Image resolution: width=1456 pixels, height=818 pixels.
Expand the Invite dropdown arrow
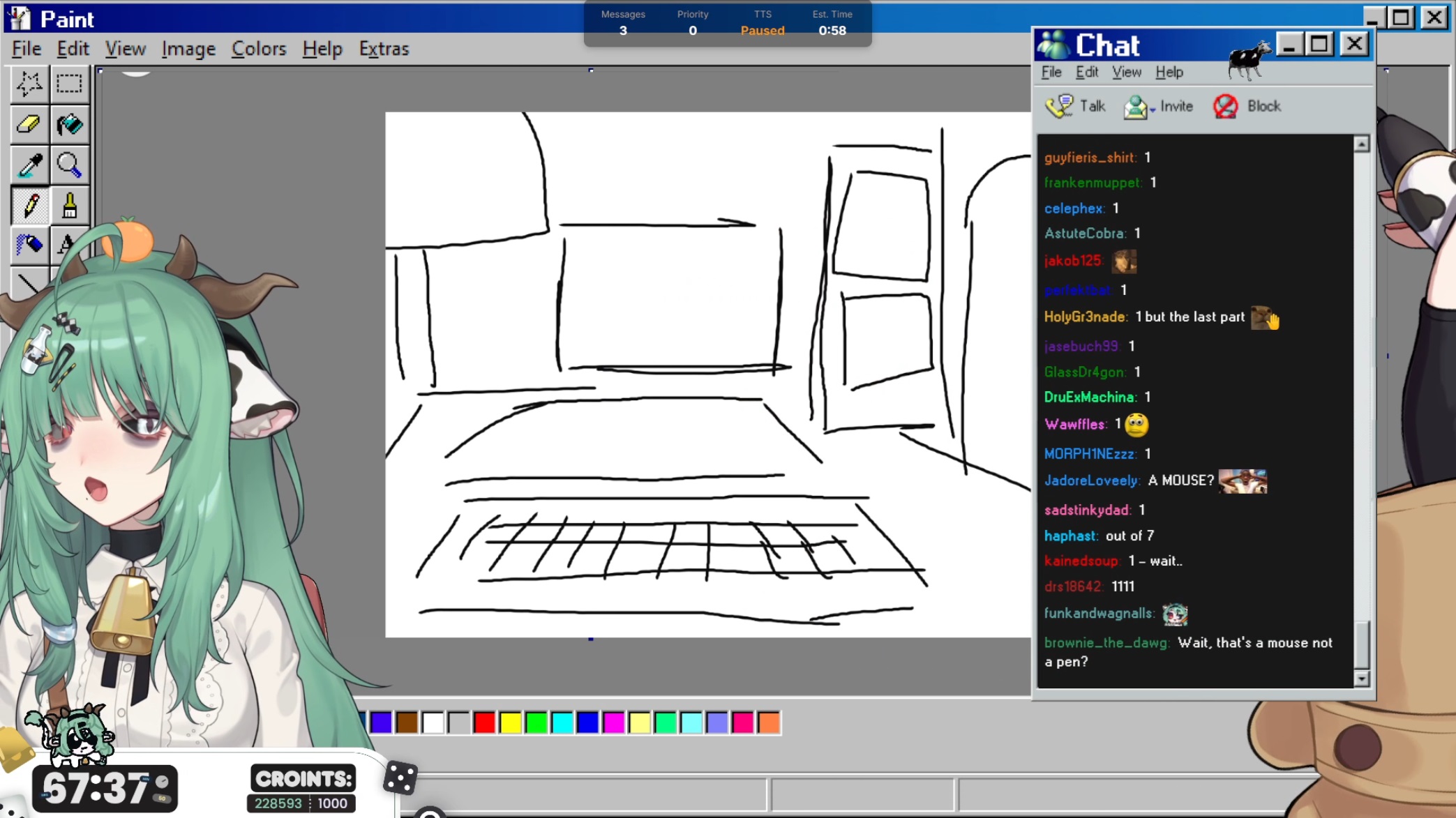pyautogui.click(x=1153, y=109)
